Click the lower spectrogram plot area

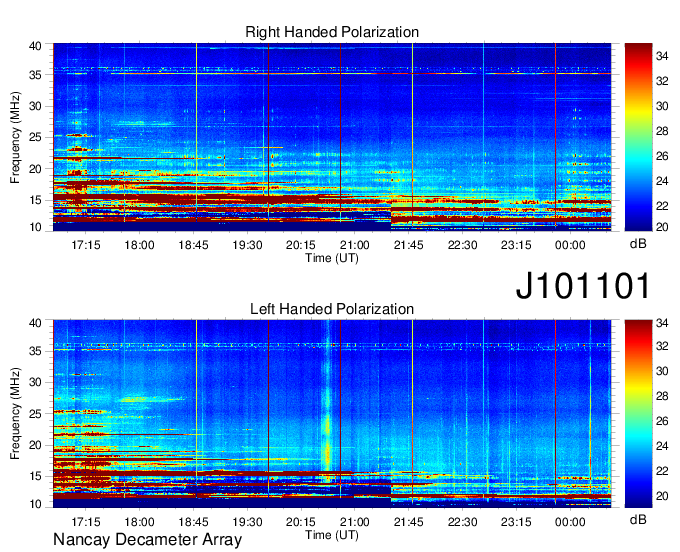pyautogui.click(x=332, y=414)
